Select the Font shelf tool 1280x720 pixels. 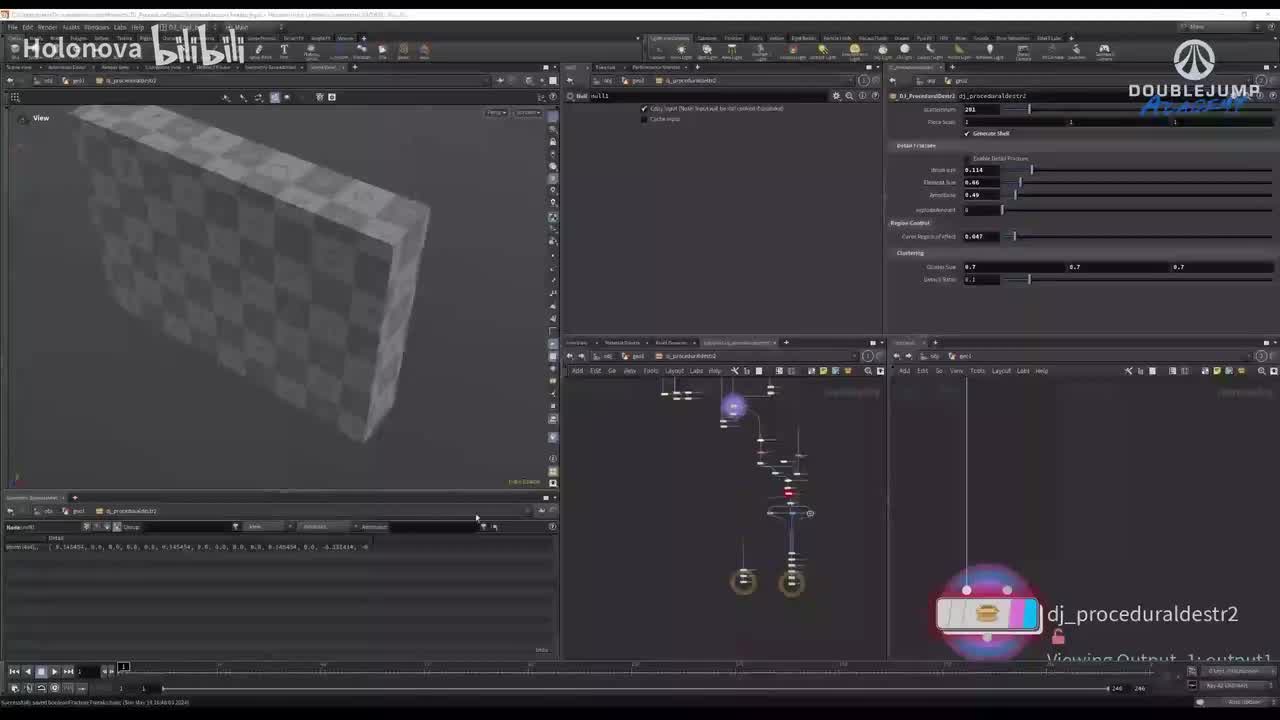284,50
